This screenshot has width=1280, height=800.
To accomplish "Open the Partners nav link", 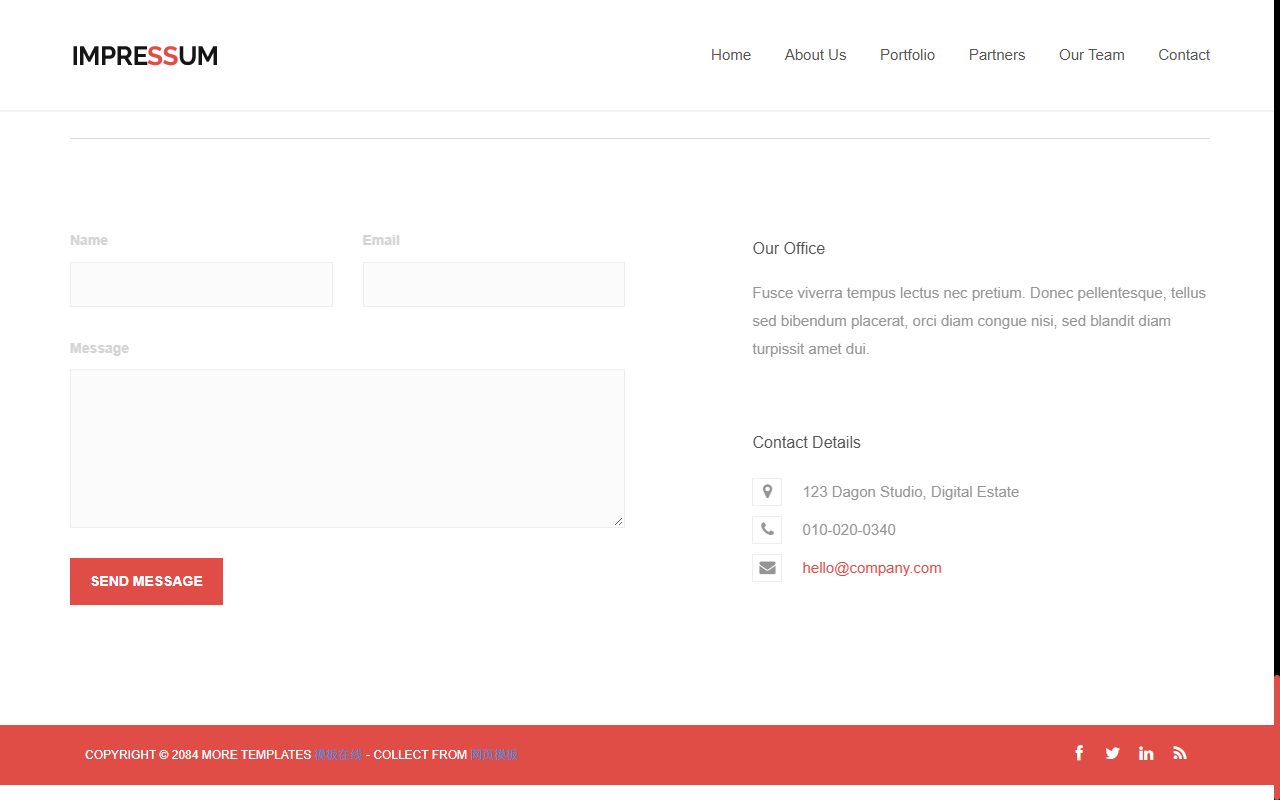I will point(997,55).
